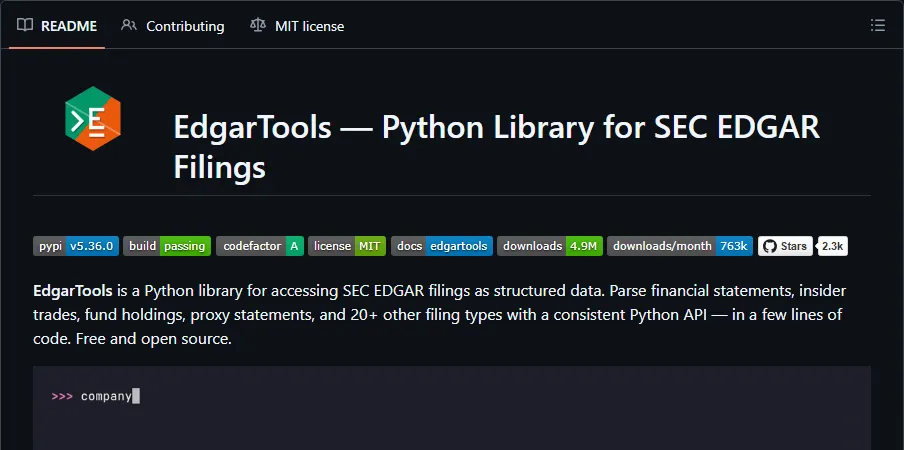The image size is (904, 450).
Task: Open the downloads 4.9M badge
Action: (x=550, y=246)
